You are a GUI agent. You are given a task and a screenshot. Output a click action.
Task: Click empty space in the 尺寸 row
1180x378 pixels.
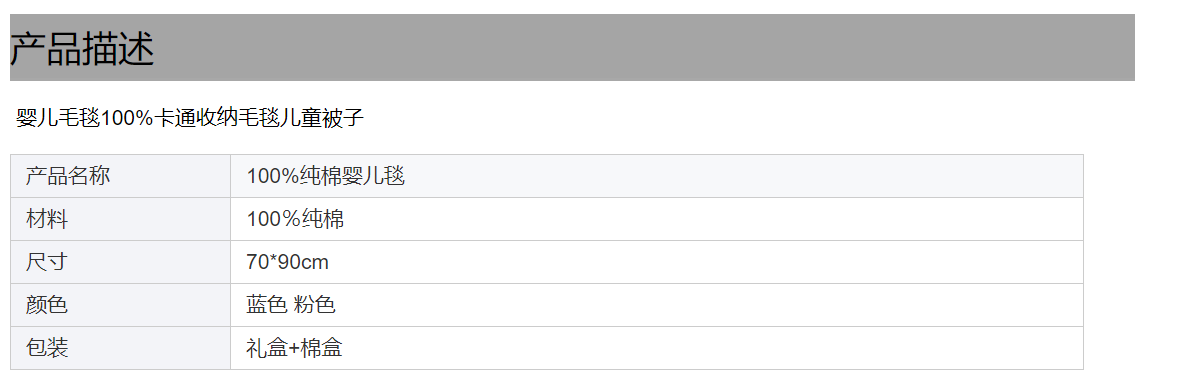tap(707, 262)
